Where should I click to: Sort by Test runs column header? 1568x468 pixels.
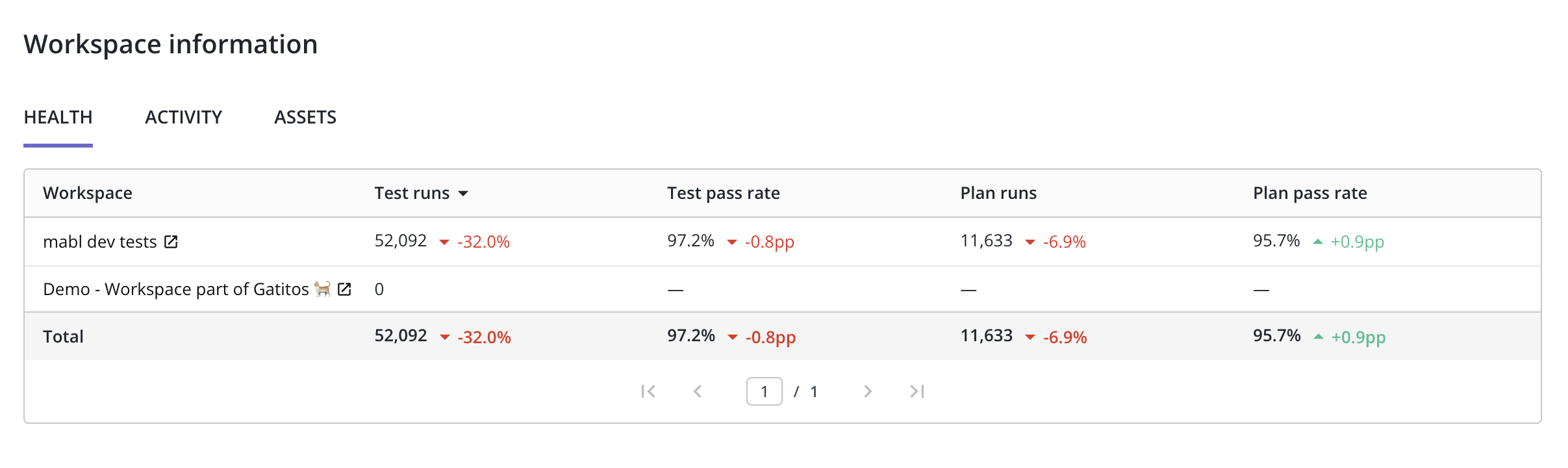coord(412,193)
